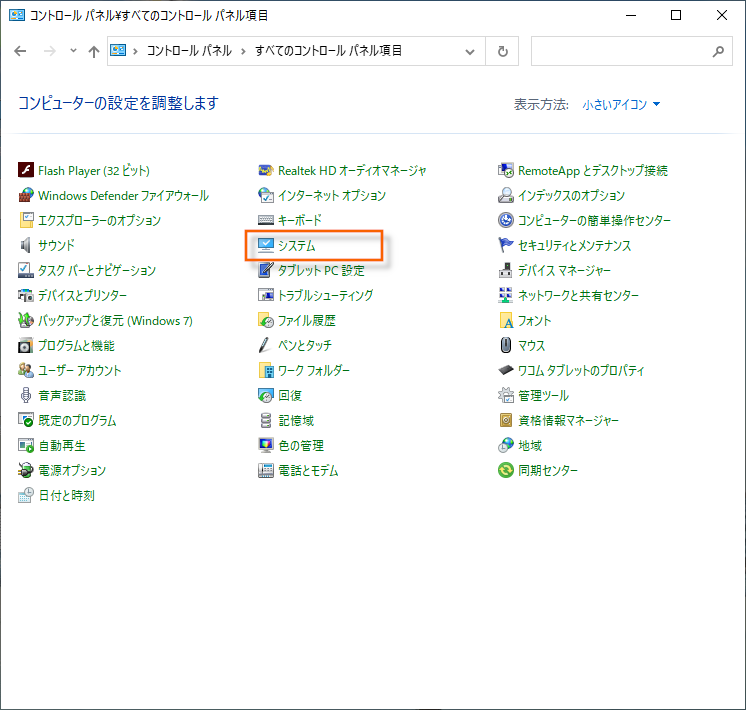Click the title bar control panel icon

coord(17,15)
